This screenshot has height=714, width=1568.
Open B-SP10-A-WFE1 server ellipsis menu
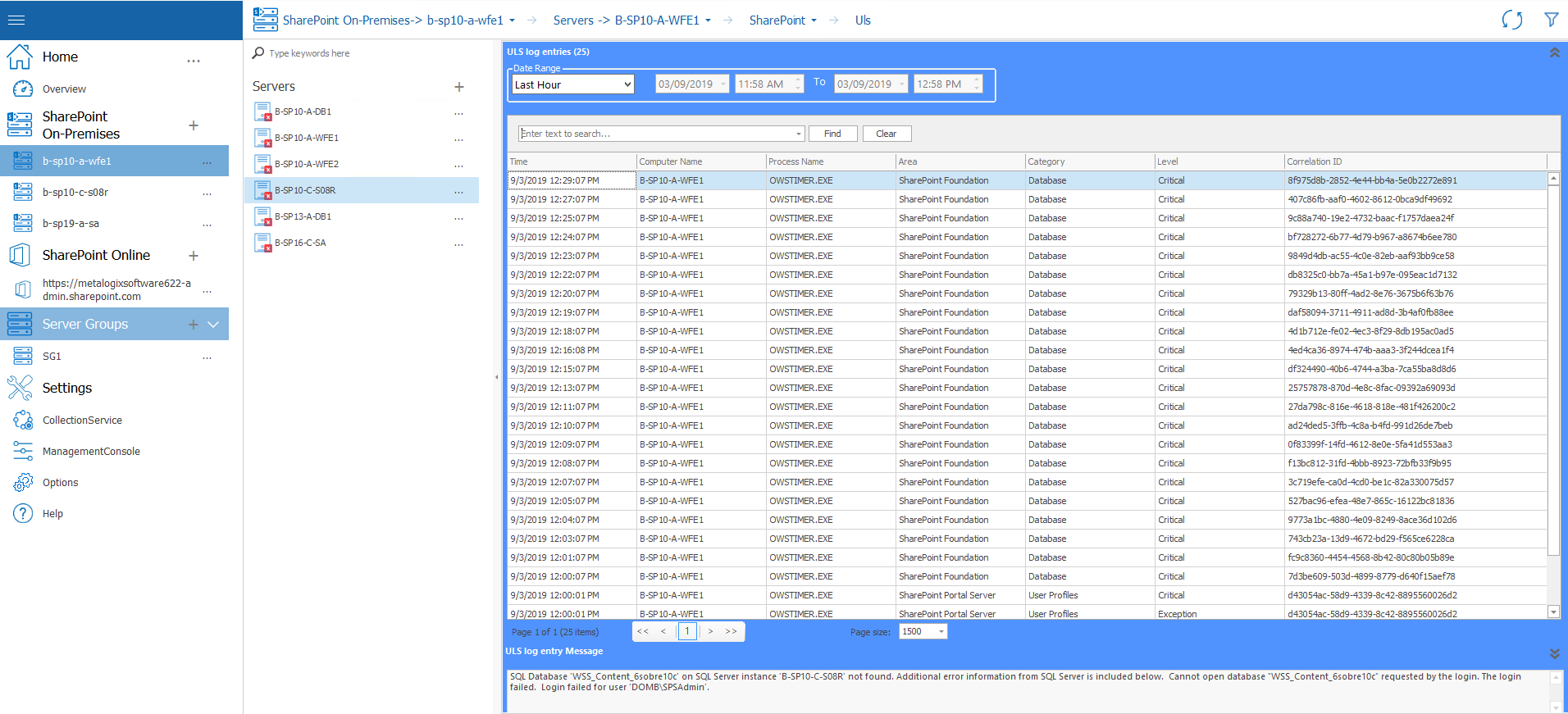click(x=458, y=140)
